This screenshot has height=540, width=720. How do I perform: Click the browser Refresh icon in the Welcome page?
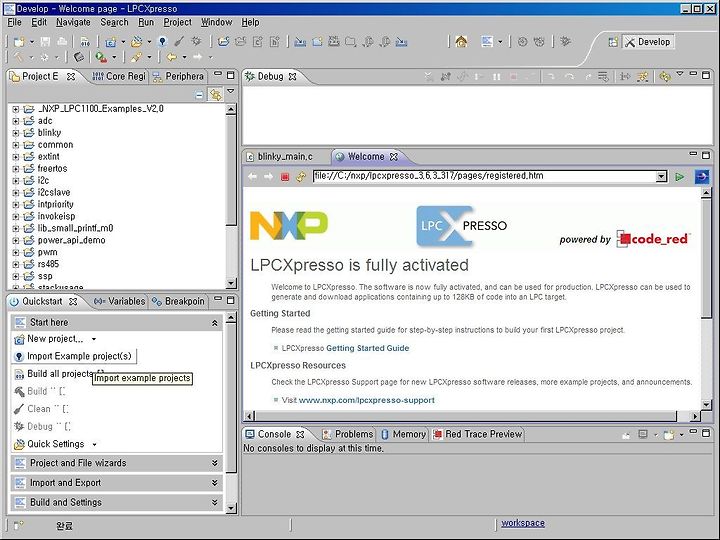point(301,177)
